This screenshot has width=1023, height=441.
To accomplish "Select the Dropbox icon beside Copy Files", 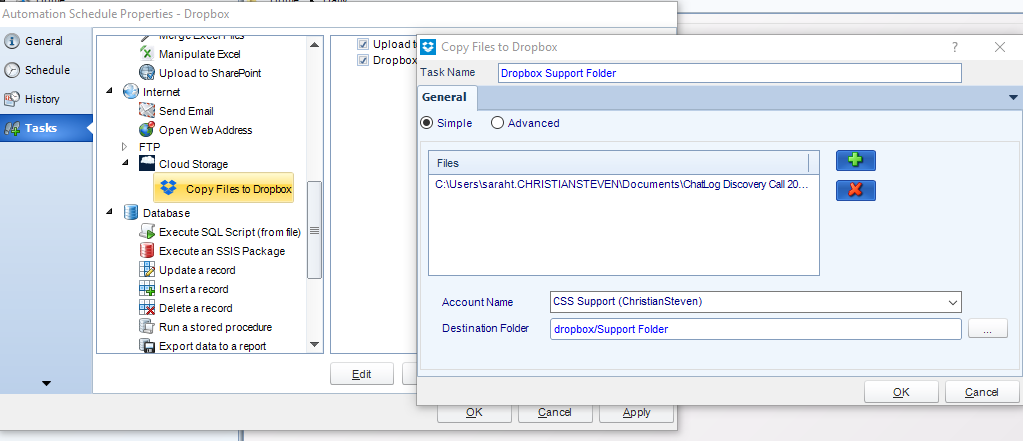I will pyautogui.click(x=168, y=189).
